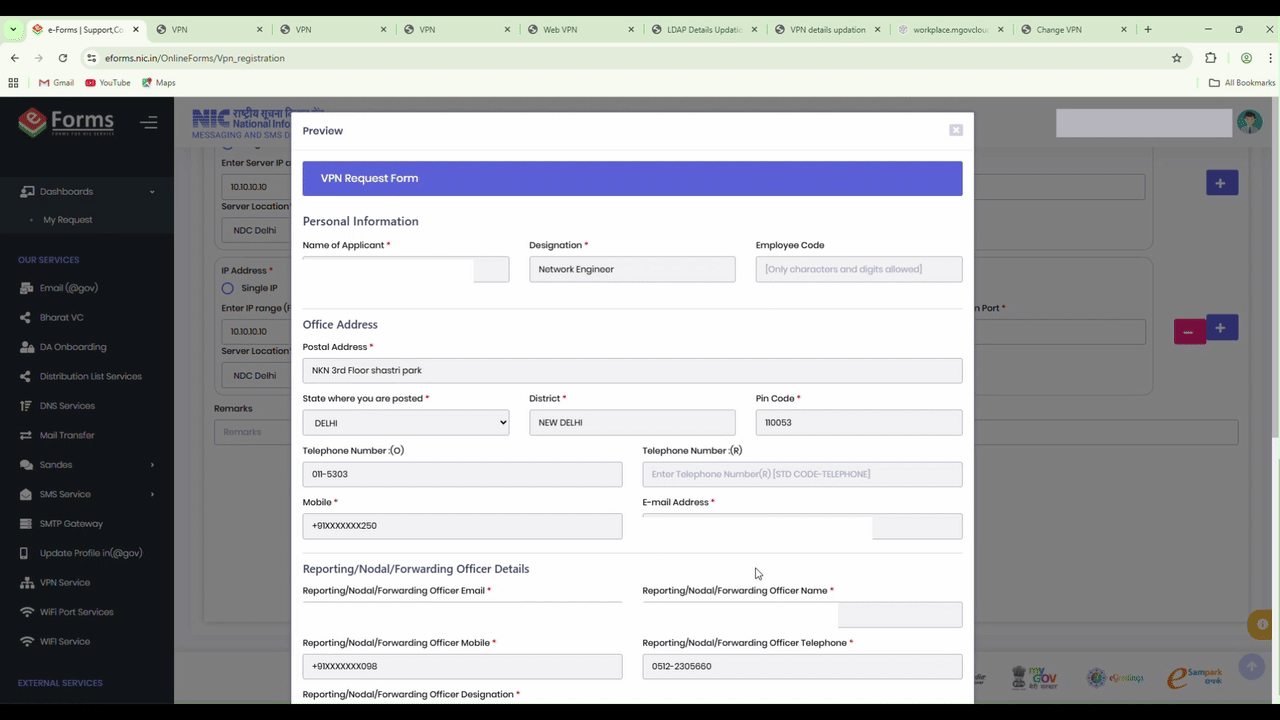Screen dimensions: 1280x720
Task: Click the DA Onboarding sidebar icon
Action: 27,346
